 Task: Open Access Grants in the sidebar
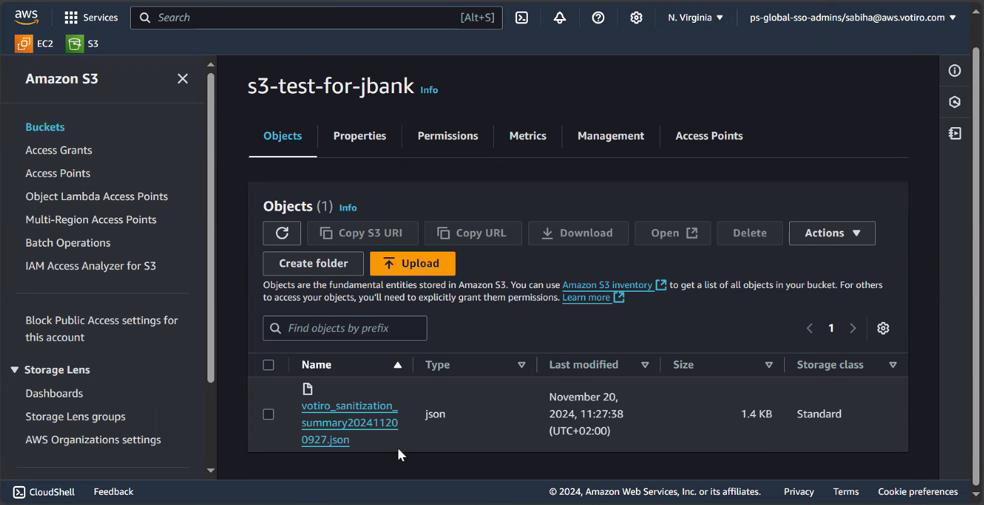(x=58, y=150)
